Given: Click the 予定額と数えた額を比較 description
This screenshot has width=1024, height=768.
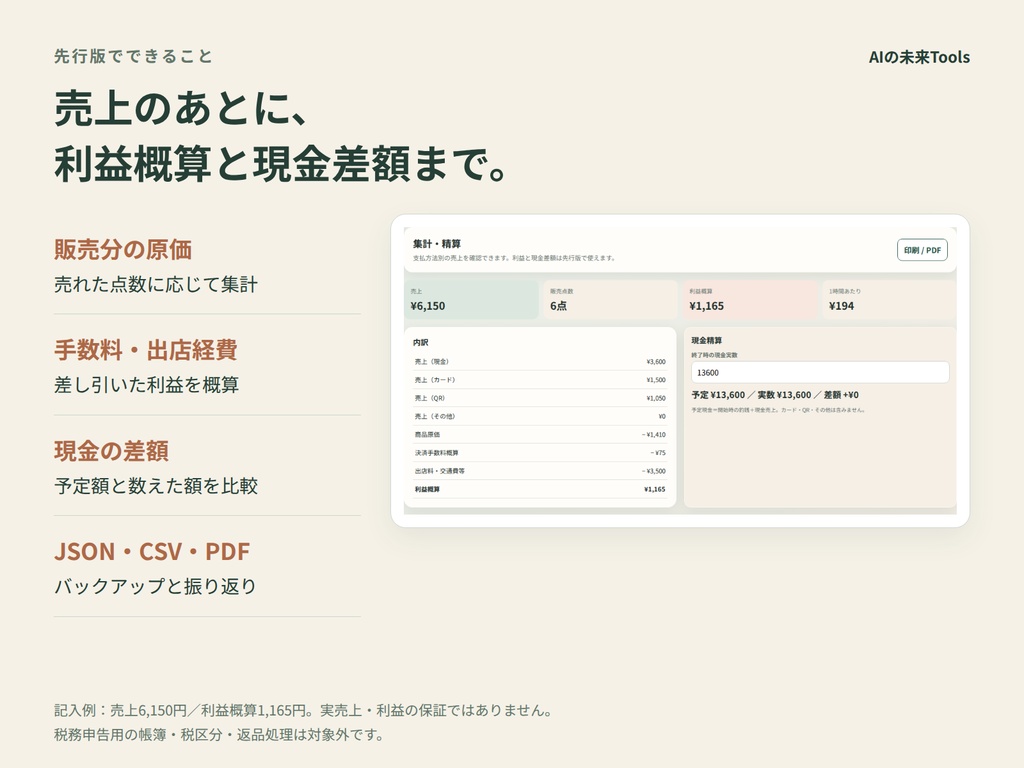Looking at the screenshot, I should [156, 486].
